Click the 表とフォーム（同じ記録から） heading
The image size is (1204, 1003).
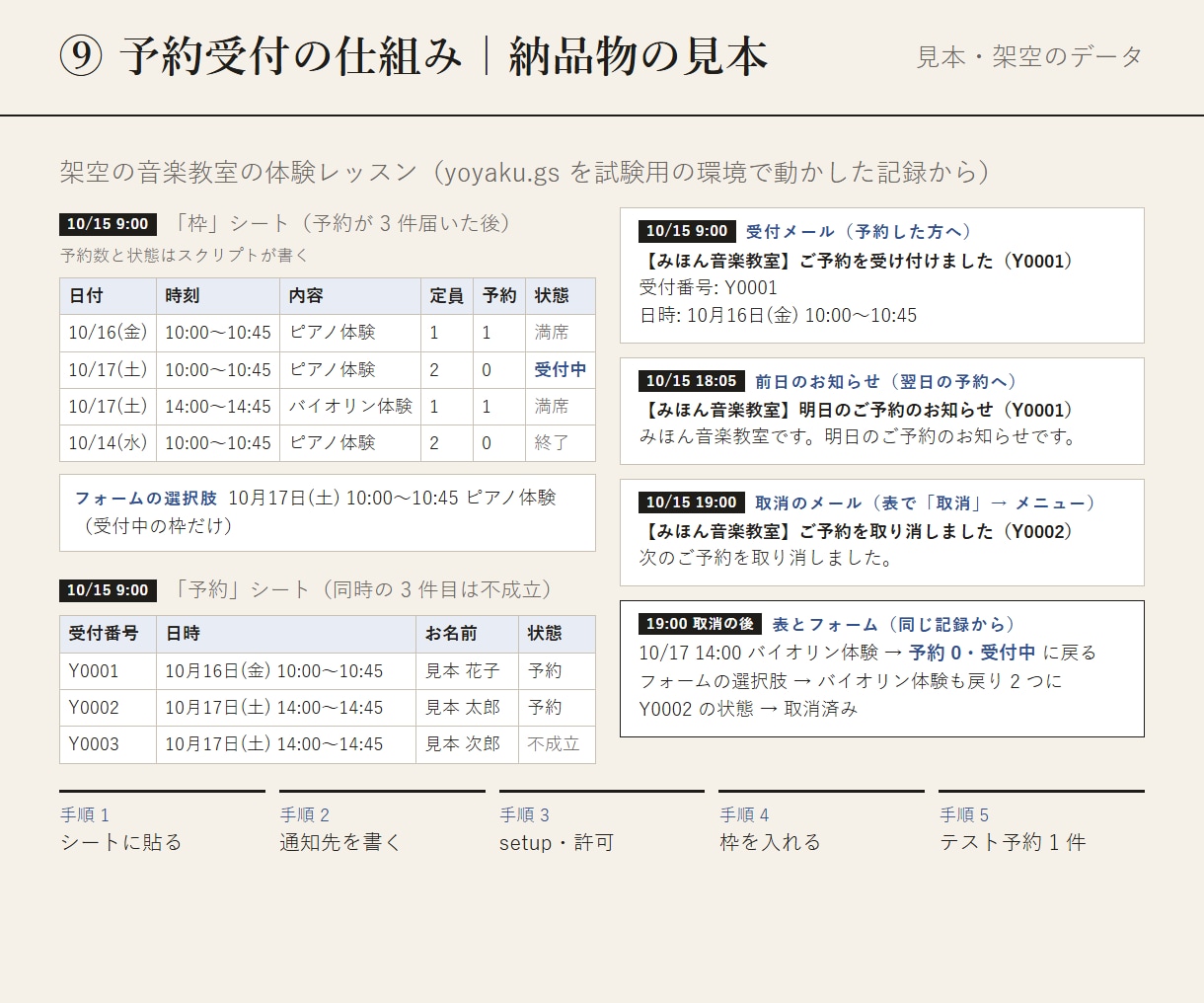(893, 625)
